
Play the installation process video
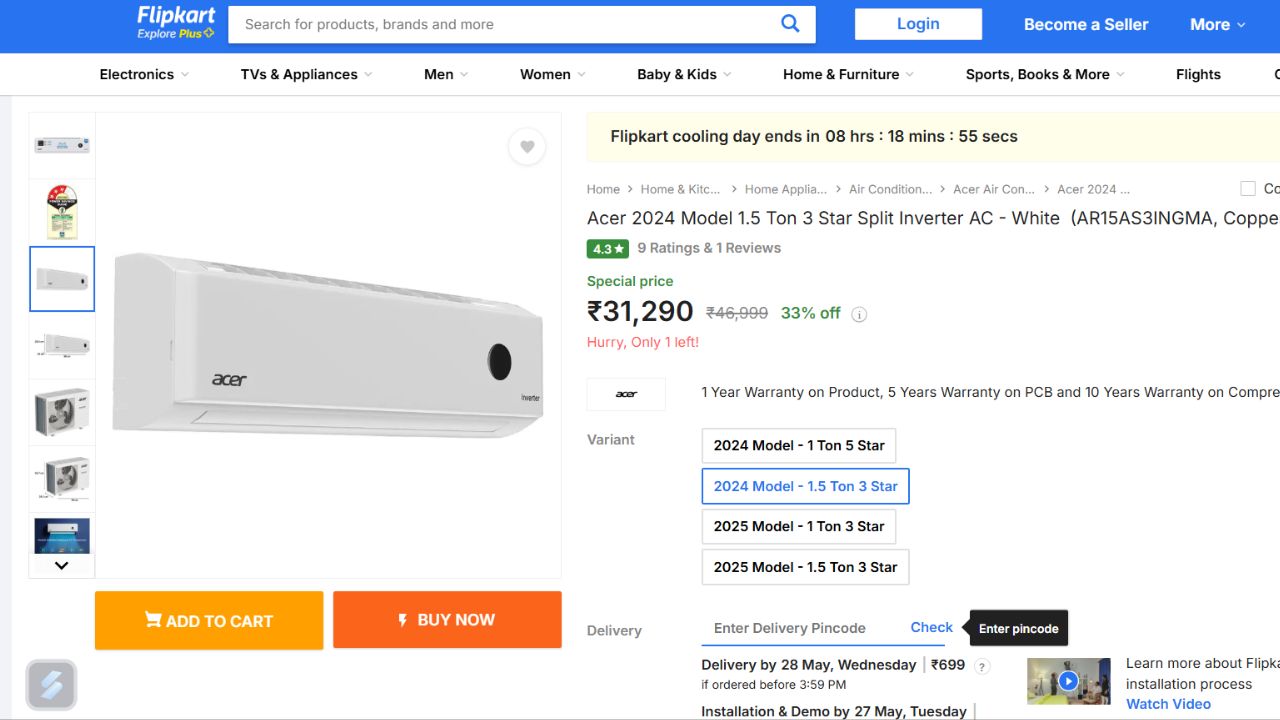tap(1068, 681)
